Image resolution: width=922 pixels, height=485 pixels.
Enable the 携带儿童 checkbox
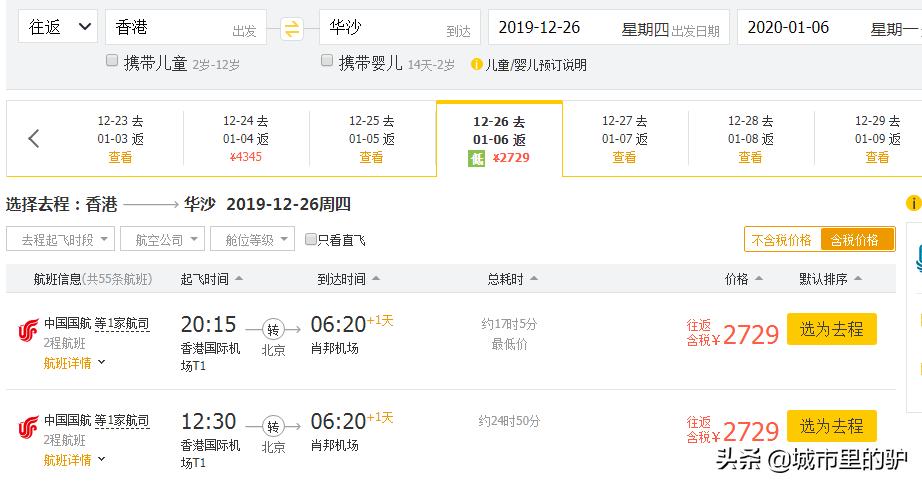pyautogui.click(x=113, y=62)
